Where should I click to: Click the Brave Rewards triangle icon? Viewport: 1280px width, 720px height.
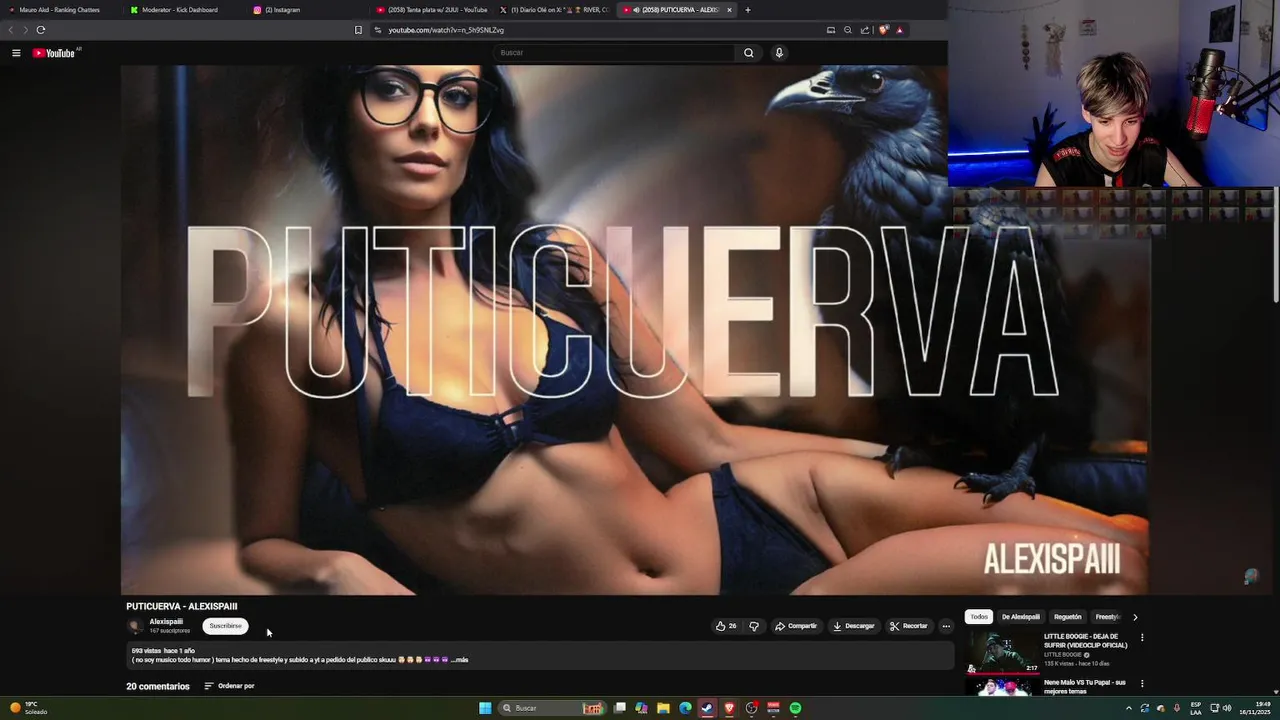point(899,30)
